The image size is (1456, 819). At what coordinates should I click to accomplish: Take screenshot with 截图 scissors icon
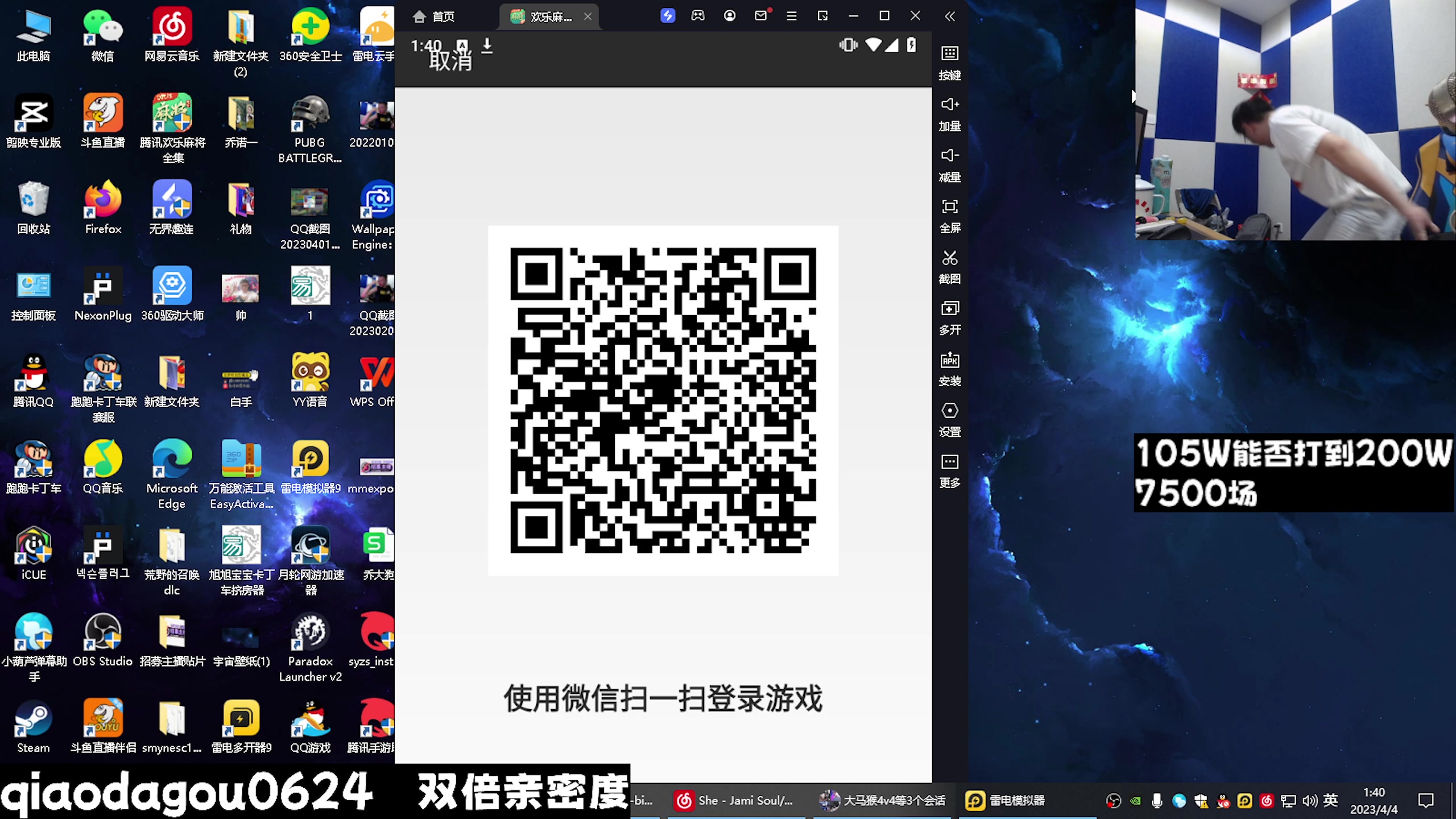click(x=949, y=267)
